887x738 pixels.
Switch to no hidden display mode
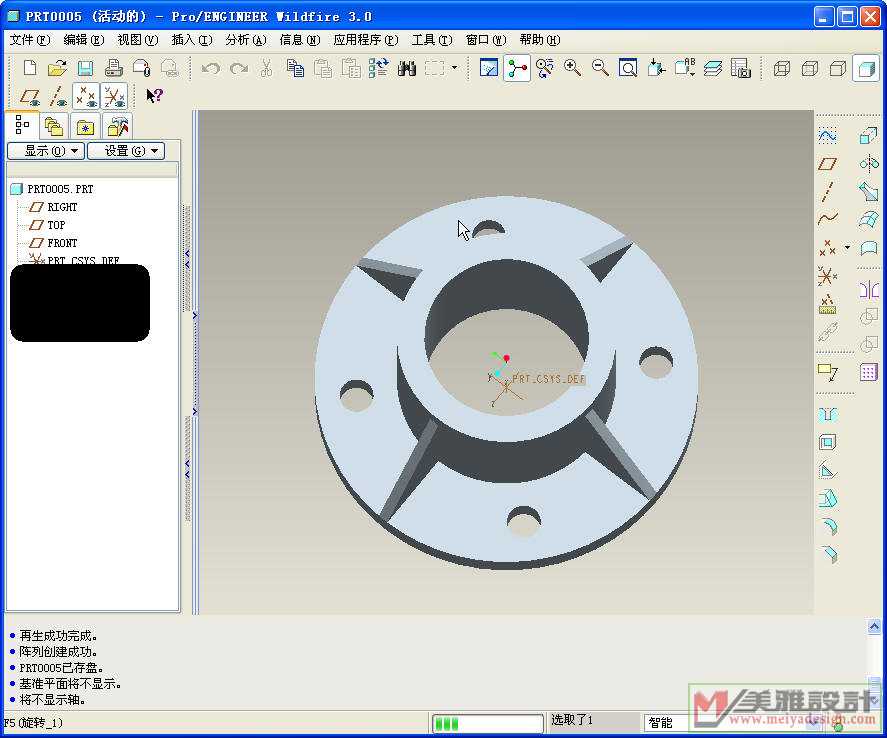(838, 68)
